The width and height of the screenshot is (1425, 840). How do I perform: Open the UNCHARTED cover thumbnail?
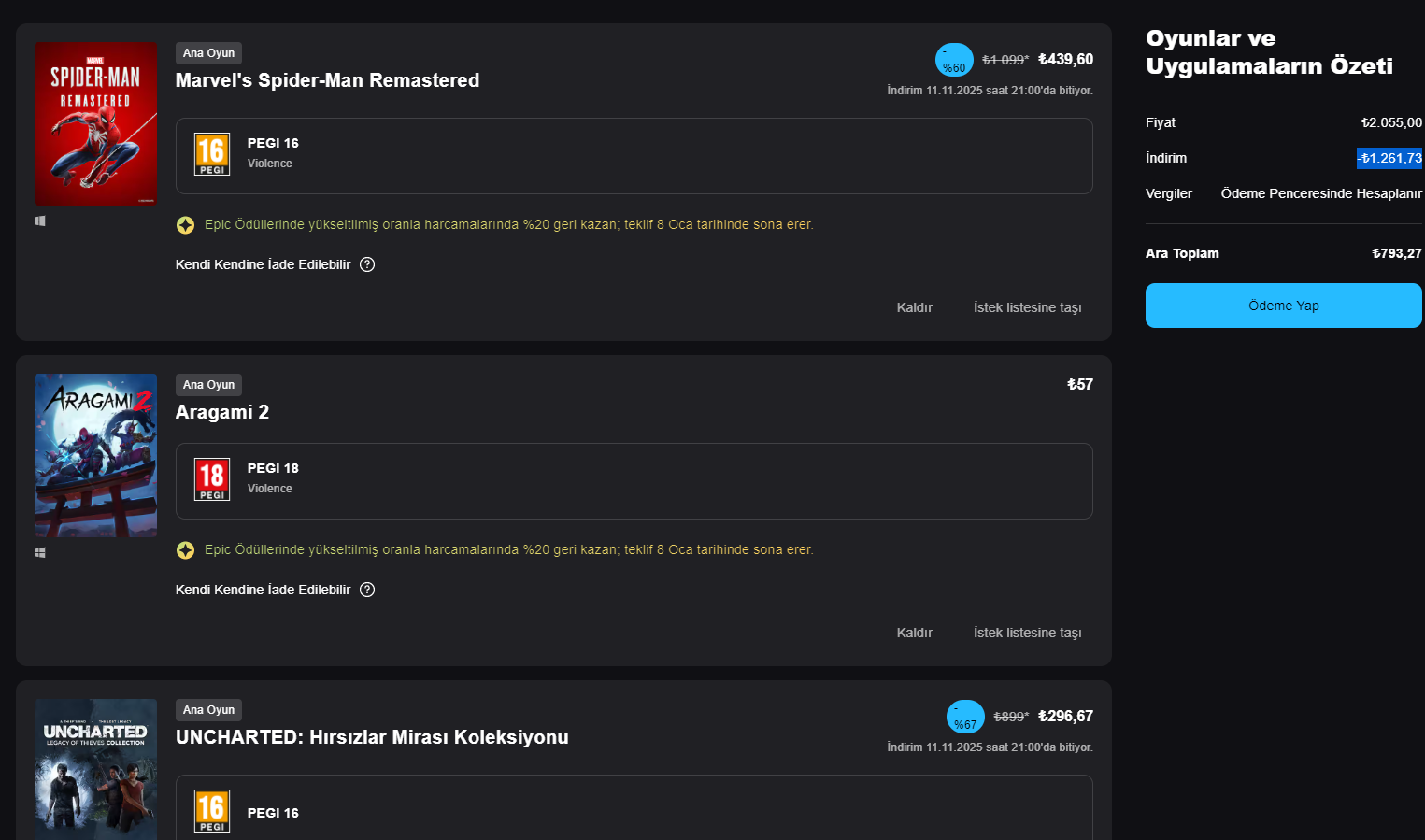click(x=95, y=769)
